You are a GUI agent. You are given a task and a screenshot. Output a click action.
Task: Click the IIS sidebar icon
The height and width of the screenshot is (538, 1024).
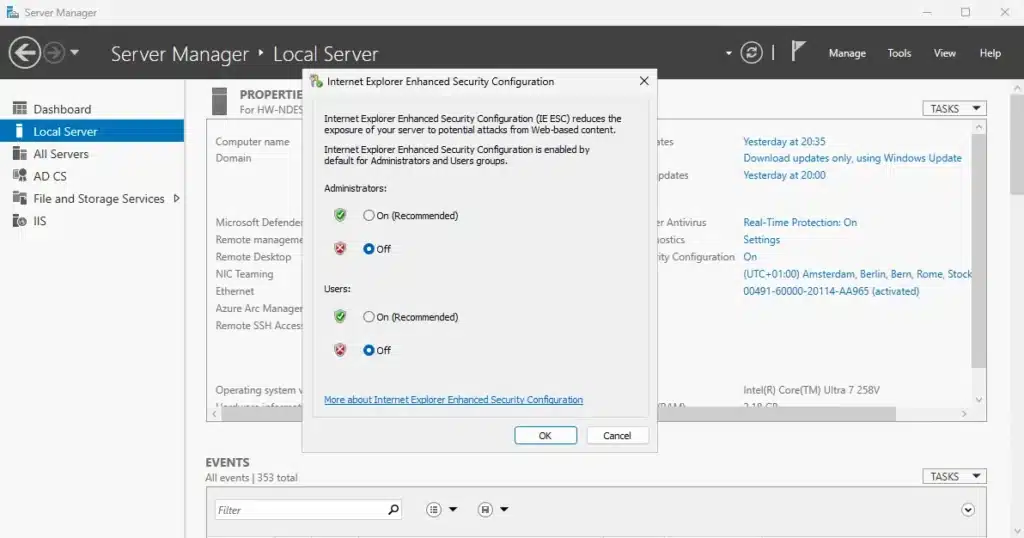click(18, 221)
